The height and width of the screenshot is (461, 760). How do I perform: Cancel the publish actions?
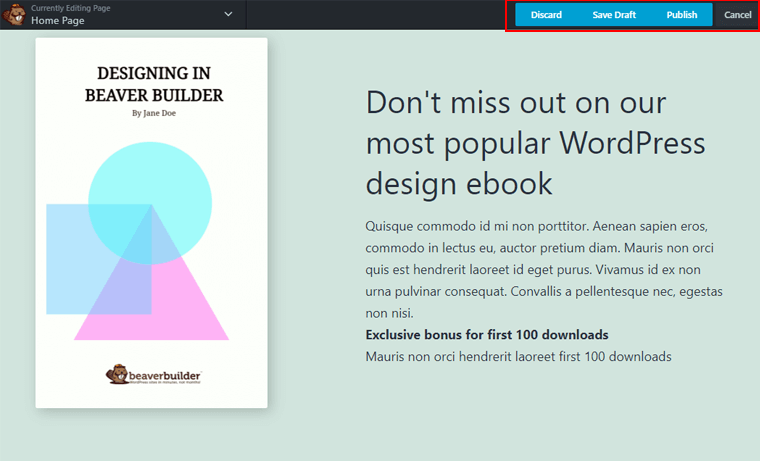(737, 15)
